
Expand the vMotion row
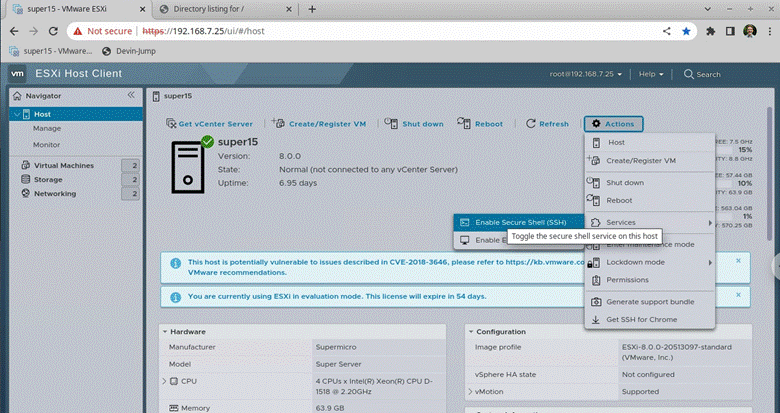[470, 392]
